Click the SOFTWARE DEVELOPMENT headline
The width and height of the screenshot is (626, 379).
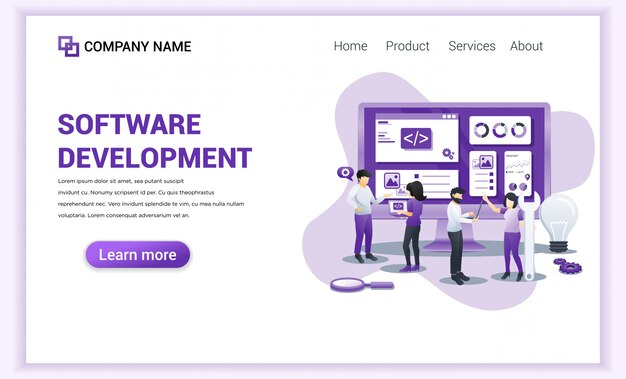pyautogui.click(x=155, y=141)
